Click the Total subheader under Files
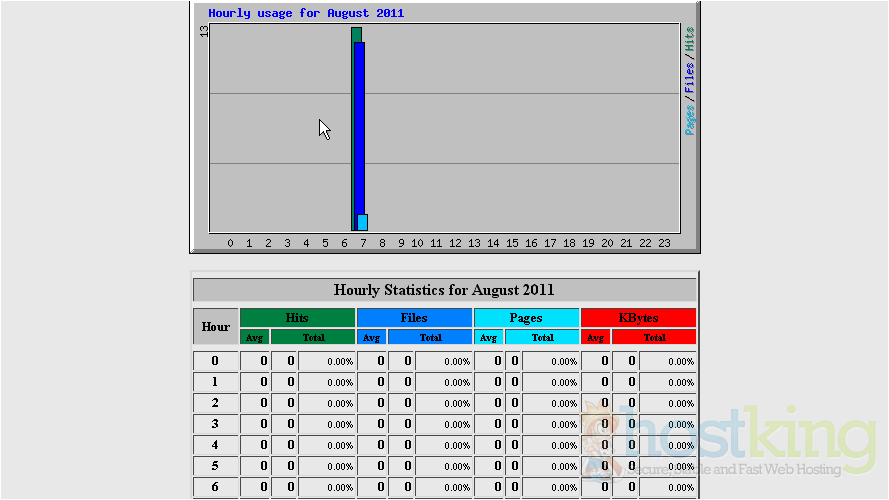Image resolution: width=889 pixels, height=500 pixels. pos(430,338)
